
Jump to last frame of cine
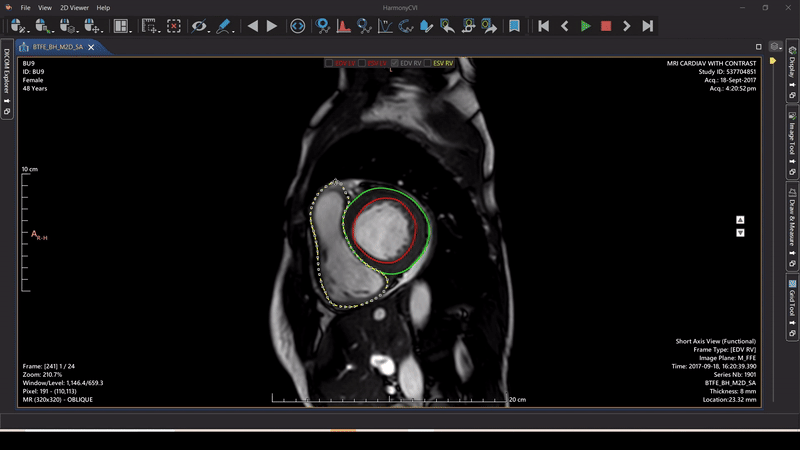coord(647,26)
